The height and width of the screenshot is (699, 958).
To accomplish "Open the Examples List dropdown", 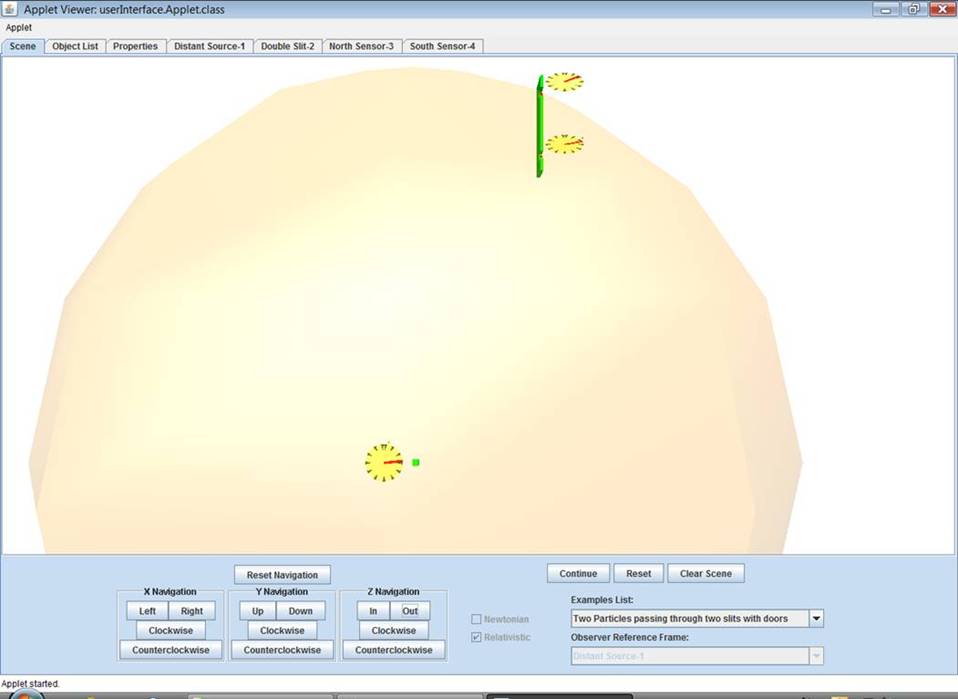I will 690,617.
